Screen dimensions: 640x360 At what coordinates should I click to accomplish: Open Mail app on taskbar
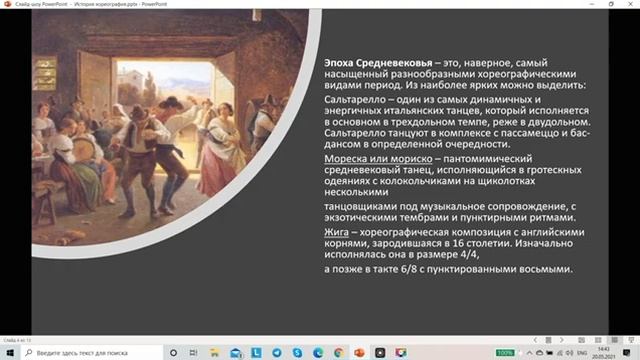pyautogui.click(x=236, y=353)
